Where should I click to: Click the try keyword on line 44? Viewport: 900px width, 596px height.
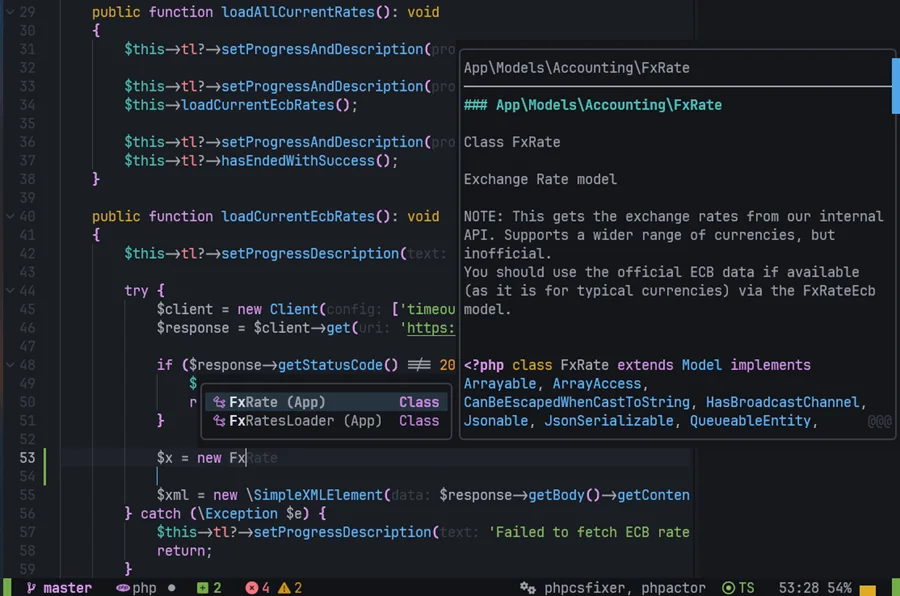(136, 291)
